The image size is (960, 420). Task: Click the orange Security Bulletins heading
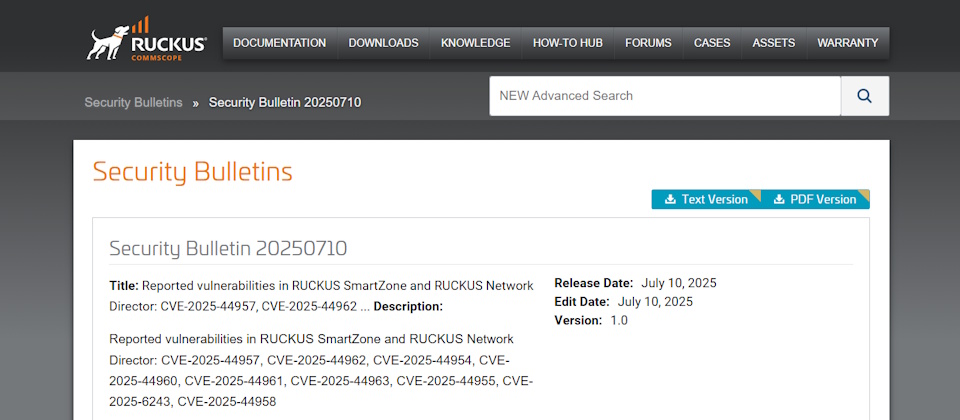coord(192,171)
